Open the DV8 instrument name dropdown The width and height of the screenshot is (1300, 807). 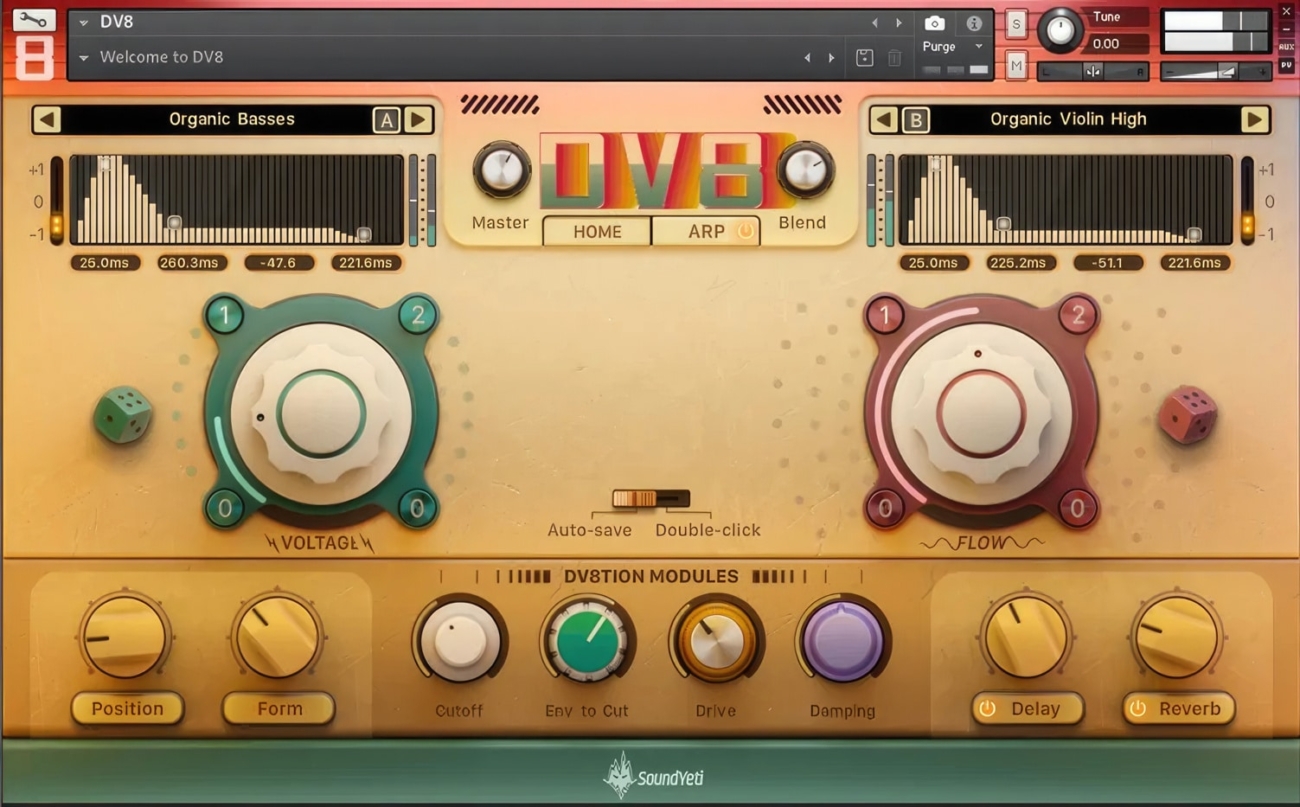pos(84,22)
